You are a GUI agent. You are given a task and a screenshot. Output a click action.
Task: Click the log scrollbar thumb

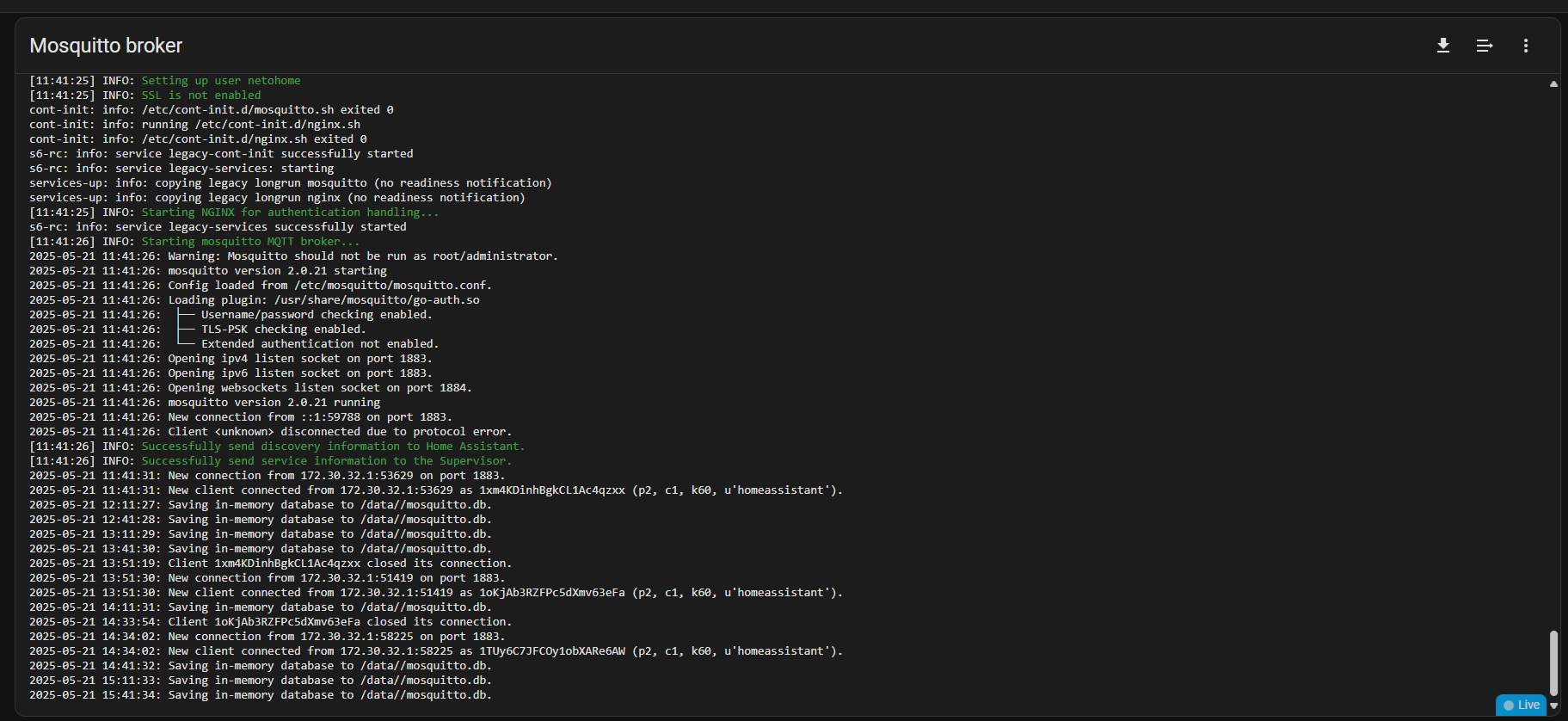[1553, 662]
